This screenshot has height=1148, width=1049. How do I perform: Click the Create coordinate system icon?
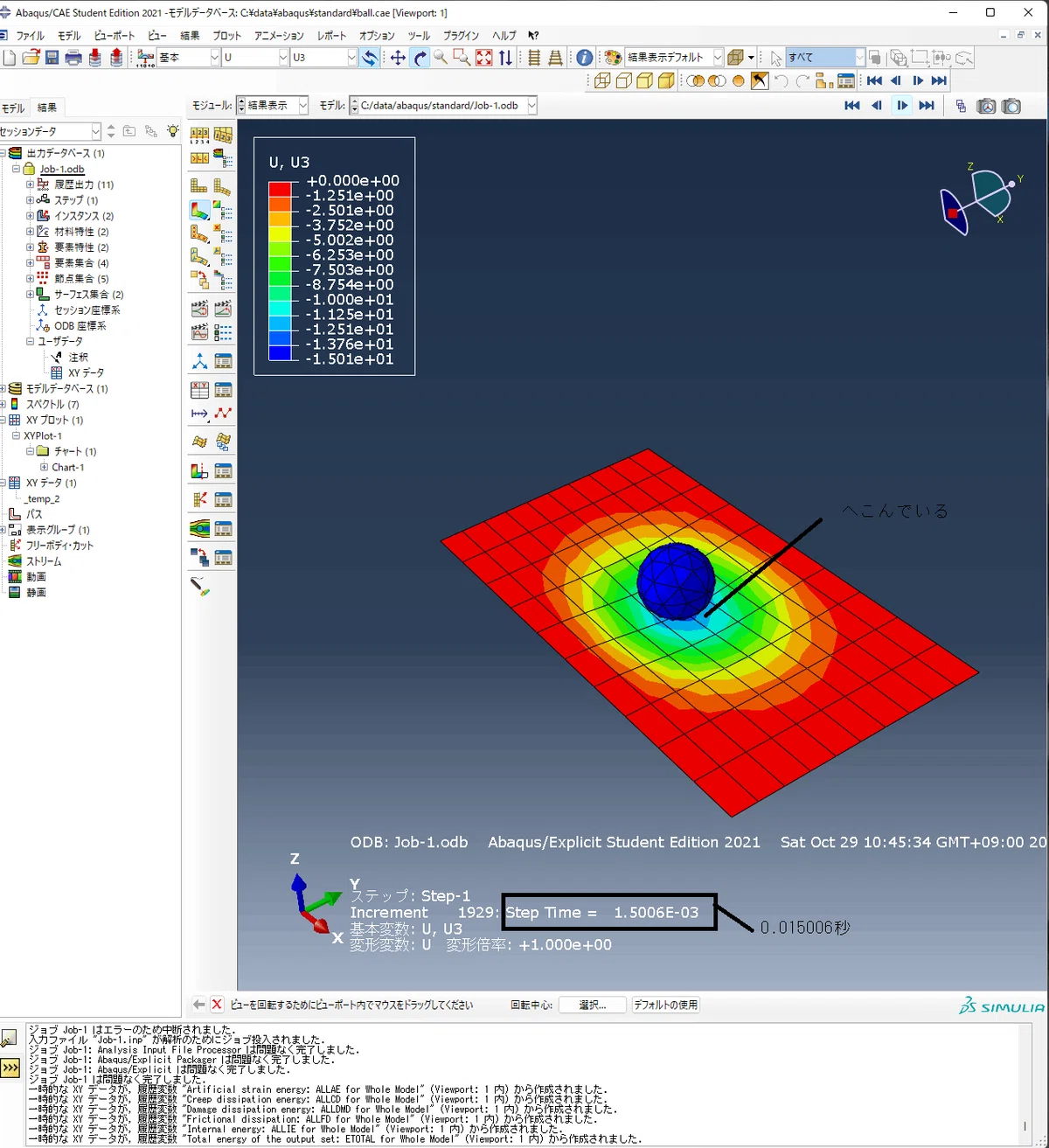pos(199,361)
